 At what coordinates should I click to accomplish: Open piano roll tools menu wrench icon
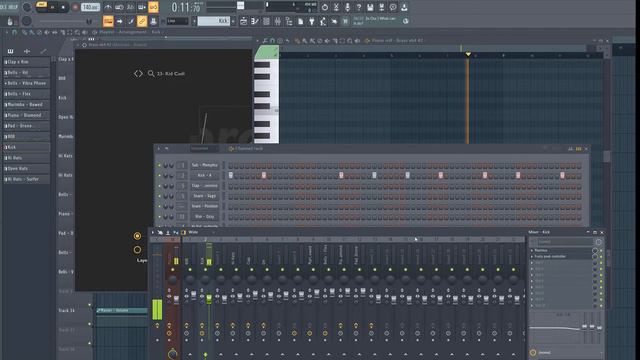[x=265, y=41]
